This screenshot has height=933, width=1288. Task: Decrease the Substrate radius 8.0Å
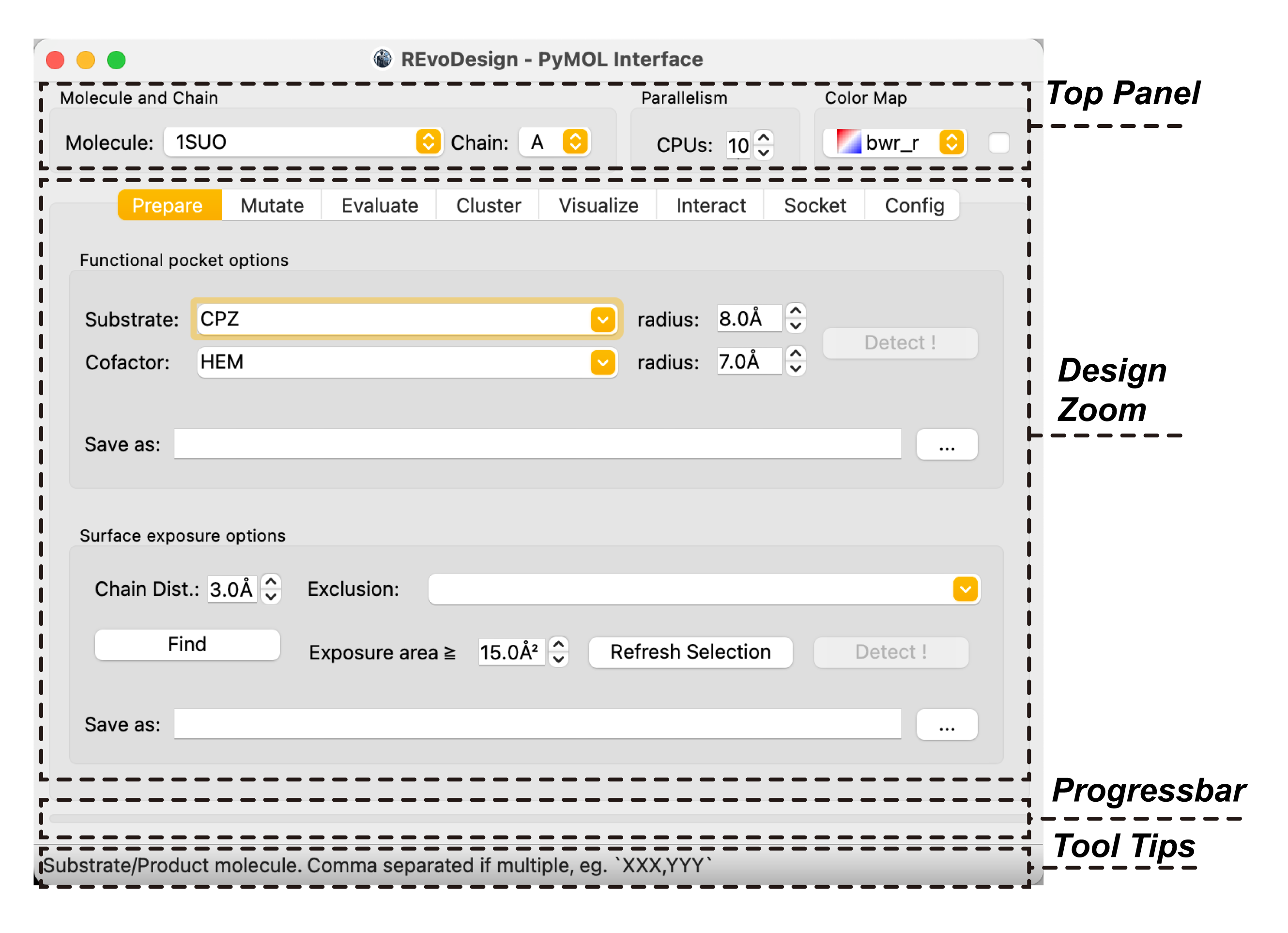click(796, 326)
